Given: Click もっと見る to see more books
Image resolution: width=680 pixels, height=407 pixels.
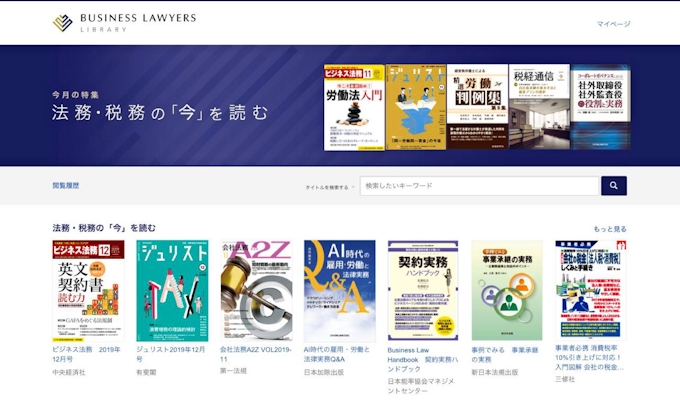Looking at the screenshot, I should point(609,229).
